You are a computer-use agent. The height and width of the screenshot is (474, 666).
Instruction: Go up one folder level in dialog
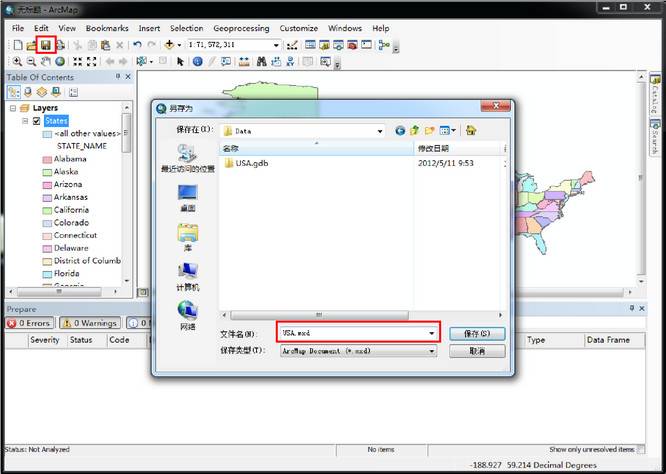(414, 131)
